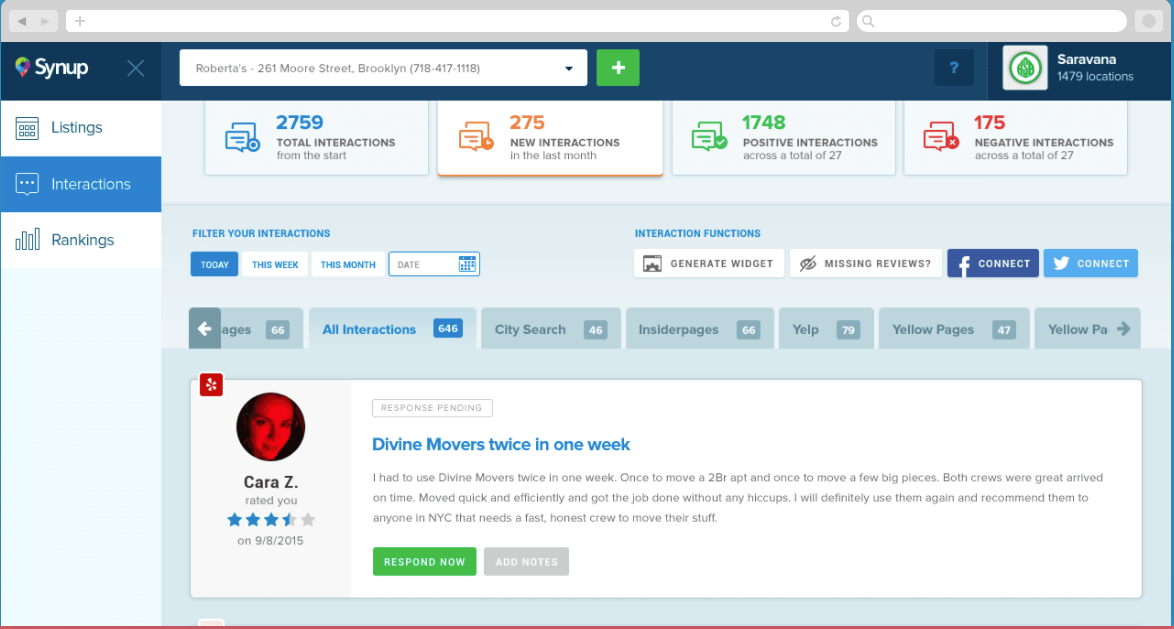Viewport: 1174px width, 629px height.
Task: Click the 646 count on All Interactions
Action: 448,328
